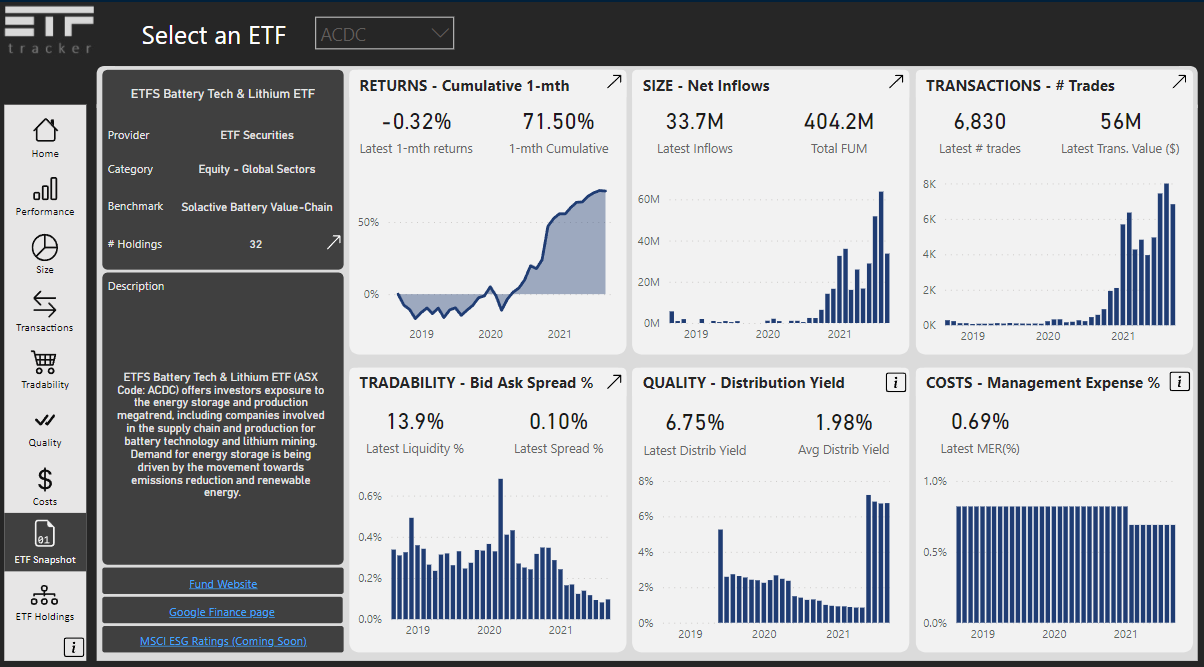Click the 0.10% Latest Spread value
1204x667 pixels.
click(559, 422)
